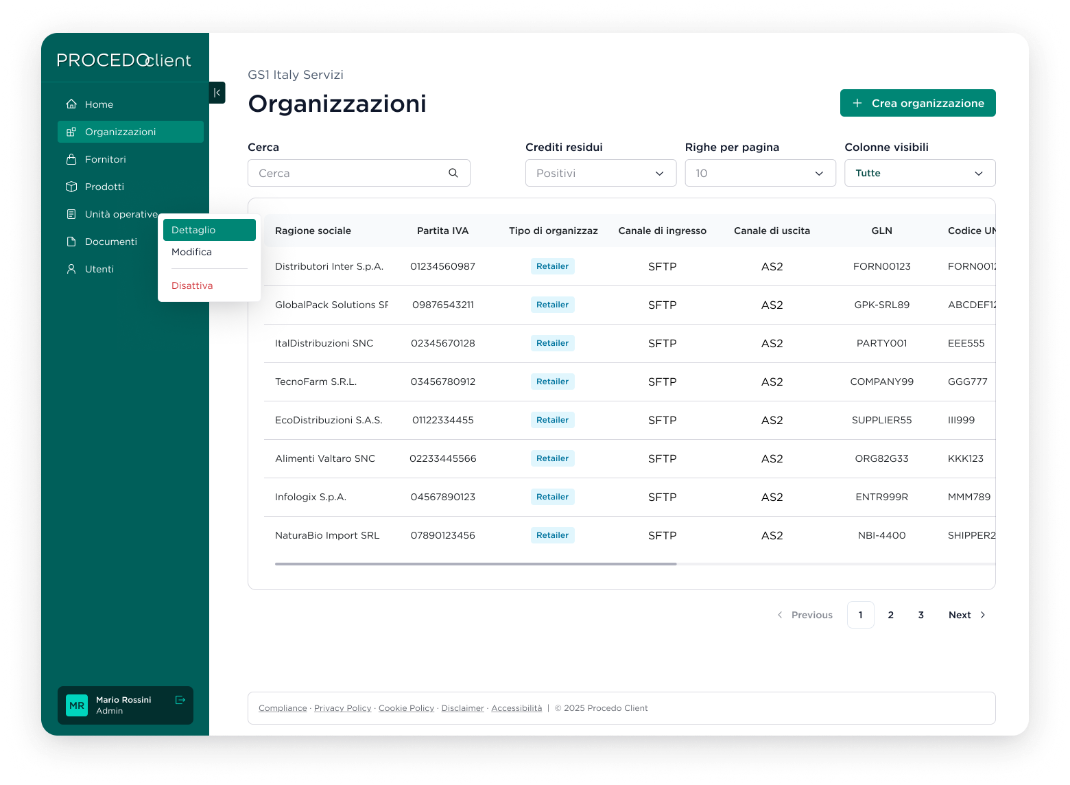Click the Distributori Inter S.p.A. row name

tap(330, 266)
